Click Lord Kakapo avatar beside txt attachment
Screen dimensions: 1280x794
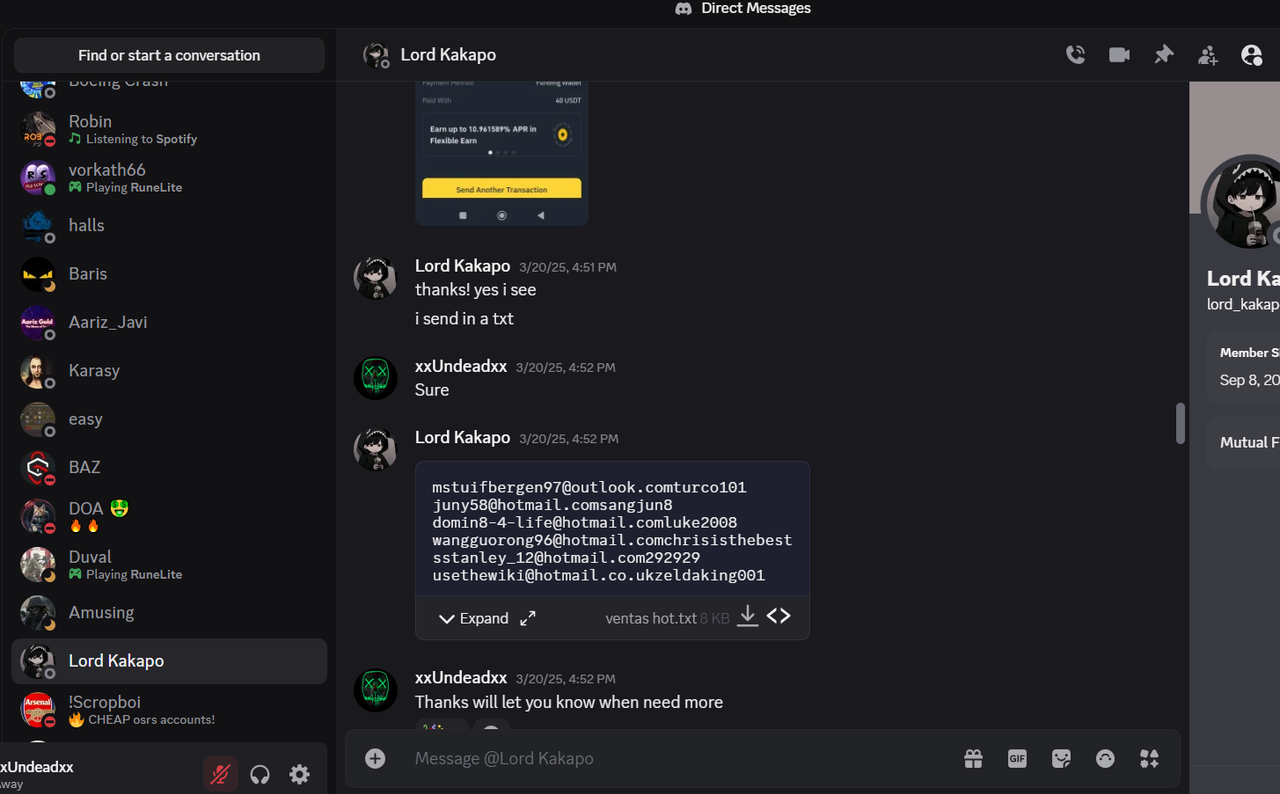376,449
